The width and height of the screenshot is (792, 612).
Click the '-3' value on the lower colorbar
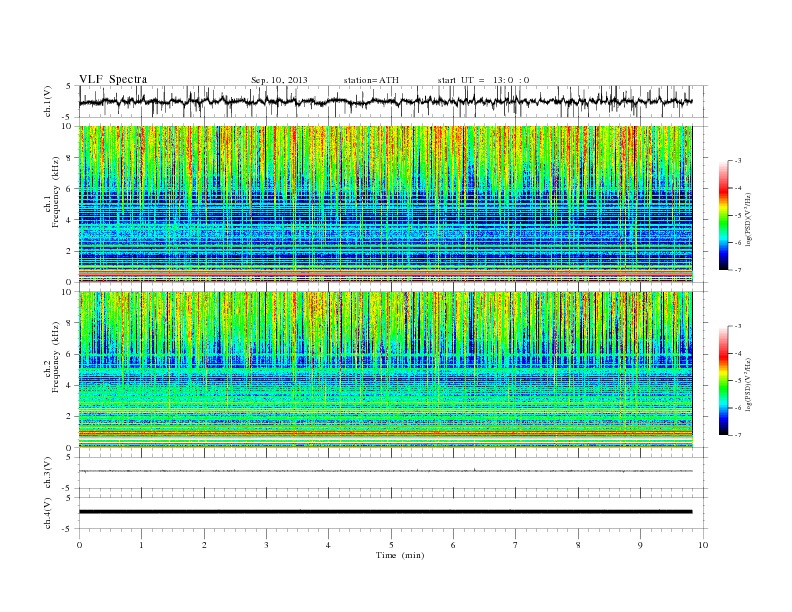(x=737, y=326)
